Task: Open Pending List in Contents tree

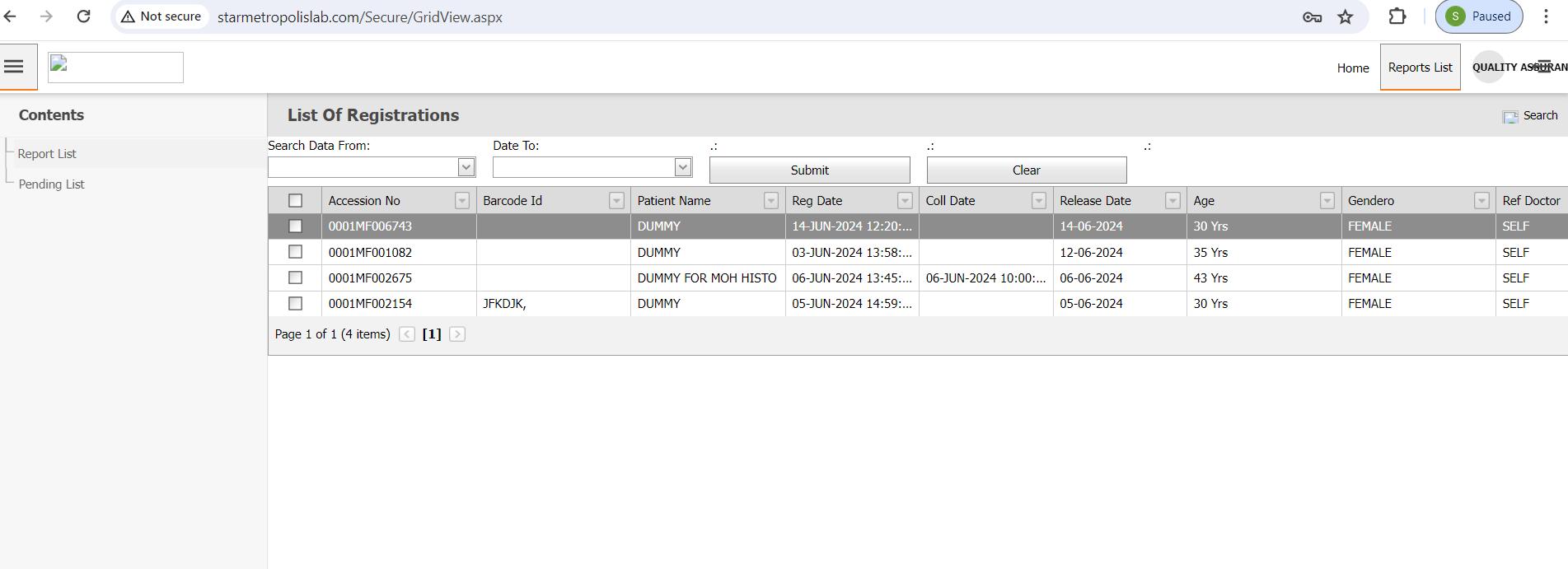Action: (51, 184)
